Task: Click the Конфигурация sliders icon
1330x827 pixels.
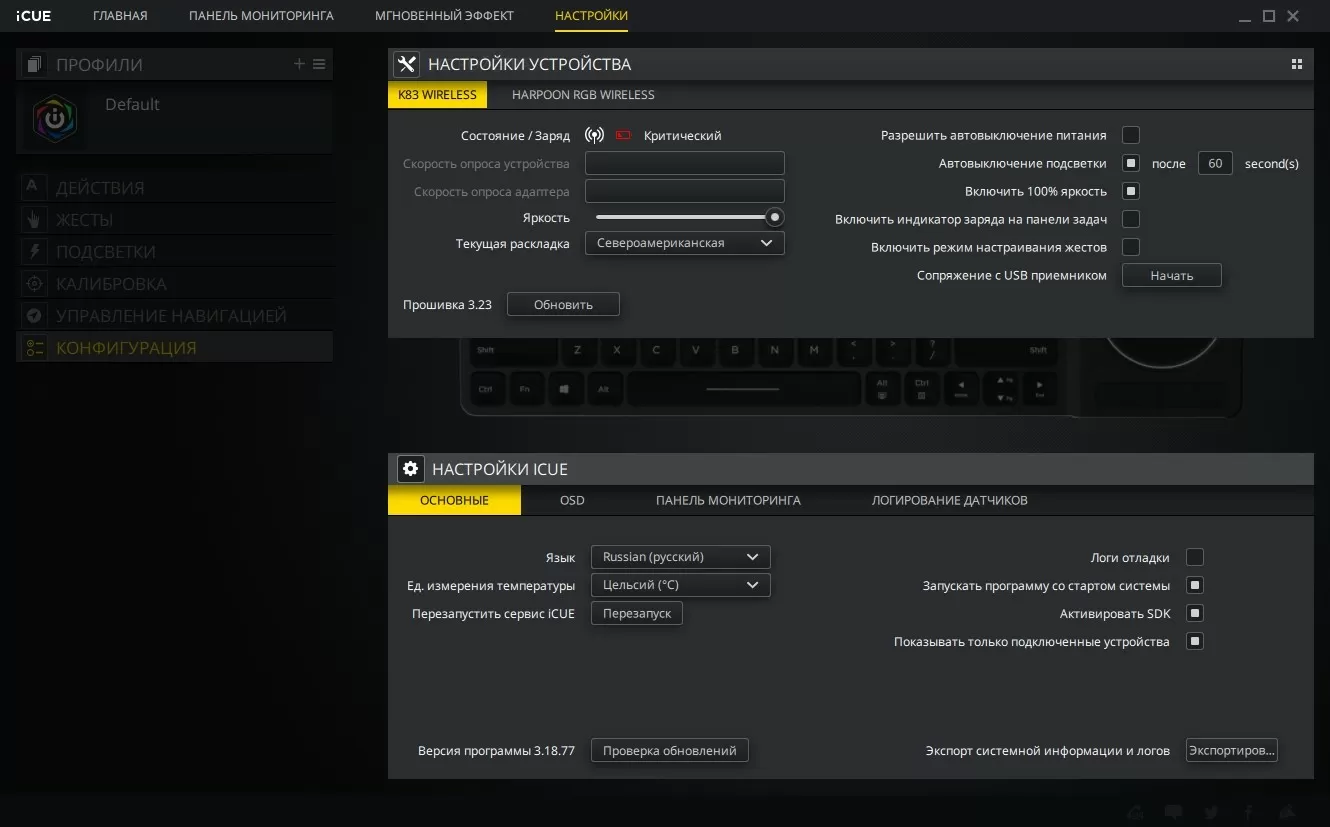Action: pyautogui.click(x=33, y=347)
